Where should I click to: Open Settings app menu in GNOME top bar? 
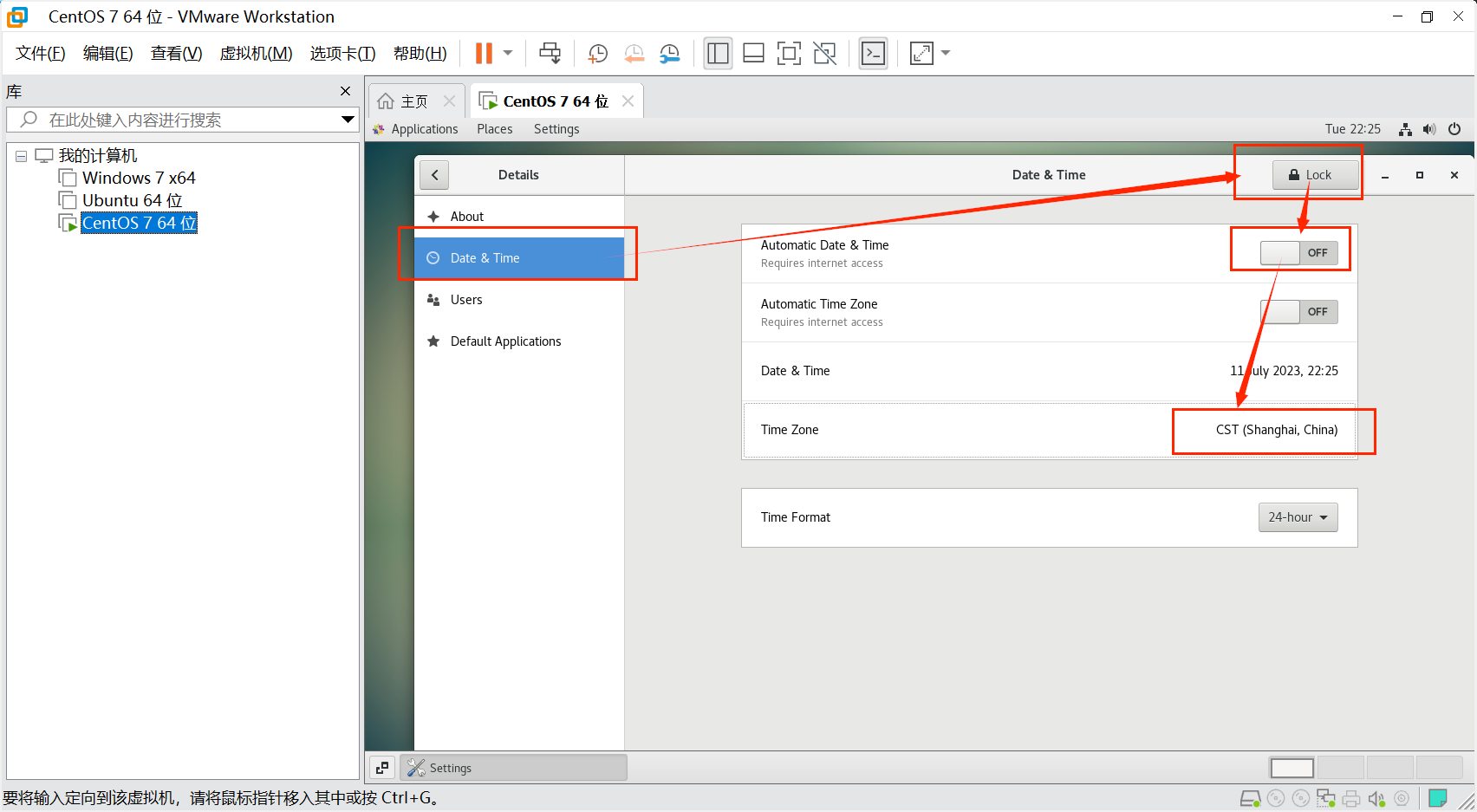point(556,129)
